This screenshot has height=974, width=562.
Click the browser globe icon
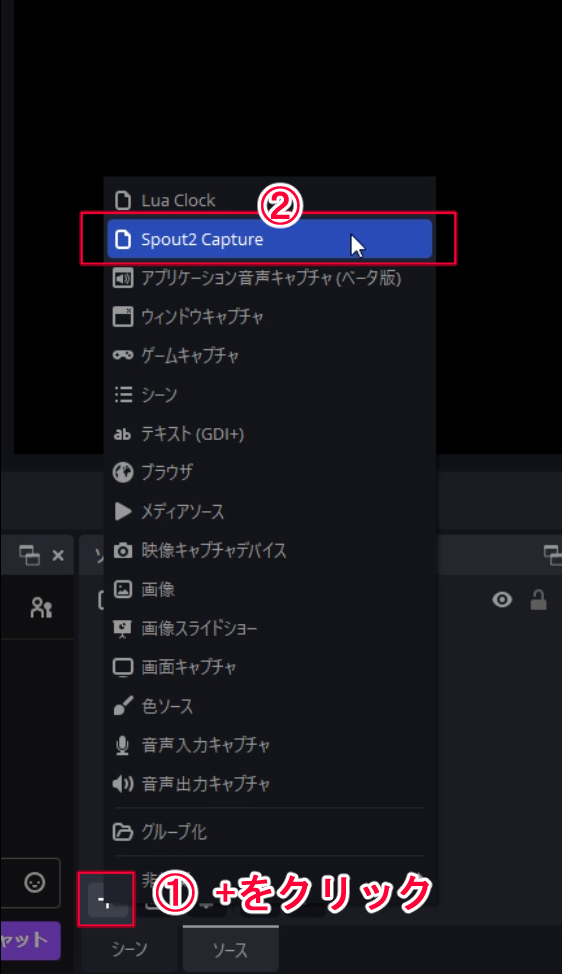122,473
